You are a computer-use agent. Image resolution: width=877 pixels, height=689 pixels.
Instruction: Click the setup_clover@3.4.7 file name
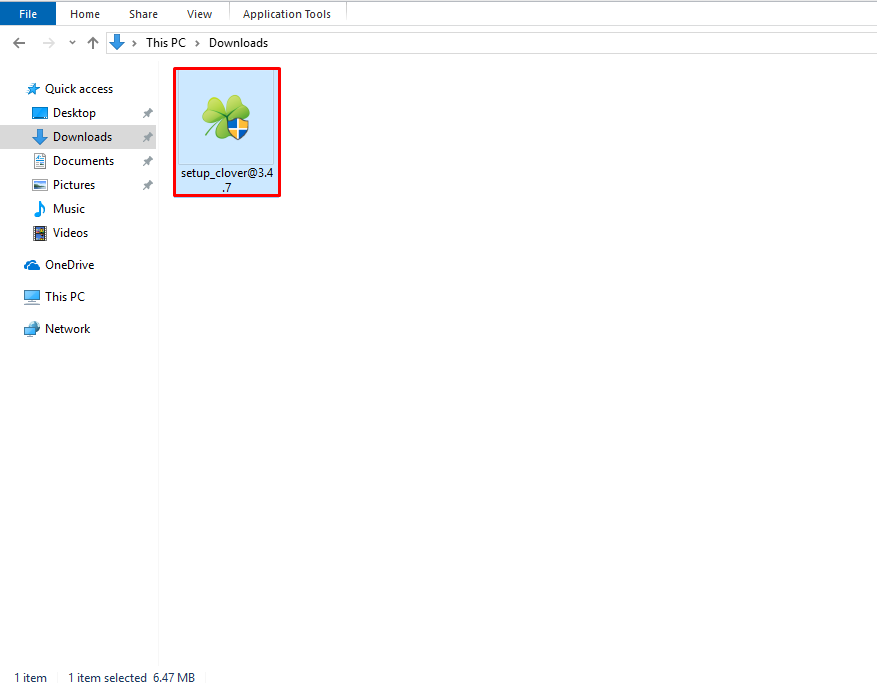227,180
